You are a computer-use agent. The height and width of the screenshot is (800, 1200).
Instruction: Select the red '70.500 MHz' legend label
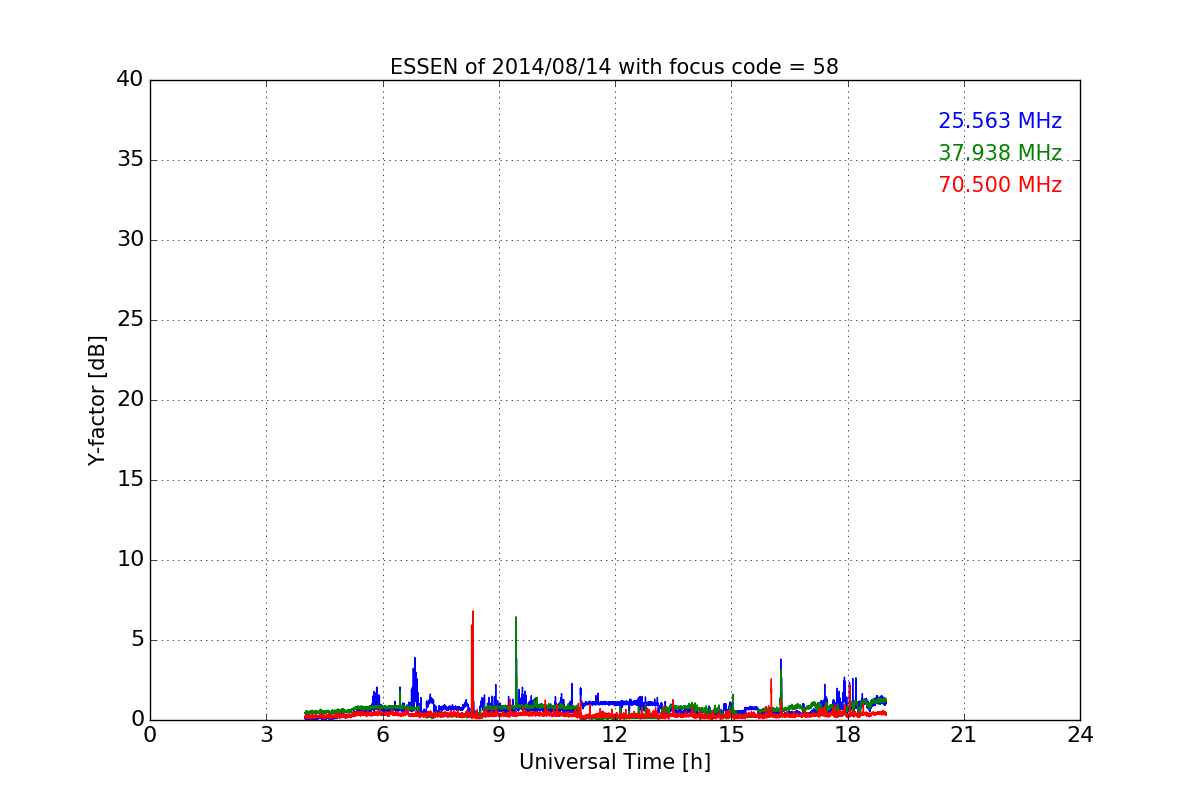(x=1000, y=185)
